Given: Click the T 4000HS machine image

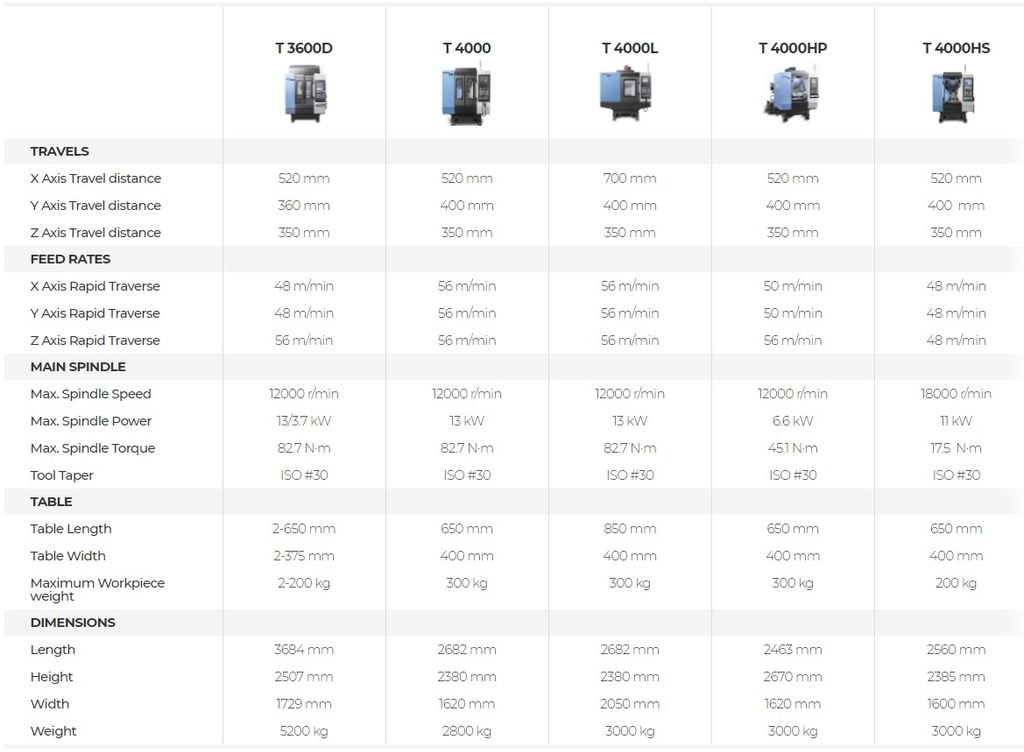Looking at the screenshot, I should click(x=954, y=95).
